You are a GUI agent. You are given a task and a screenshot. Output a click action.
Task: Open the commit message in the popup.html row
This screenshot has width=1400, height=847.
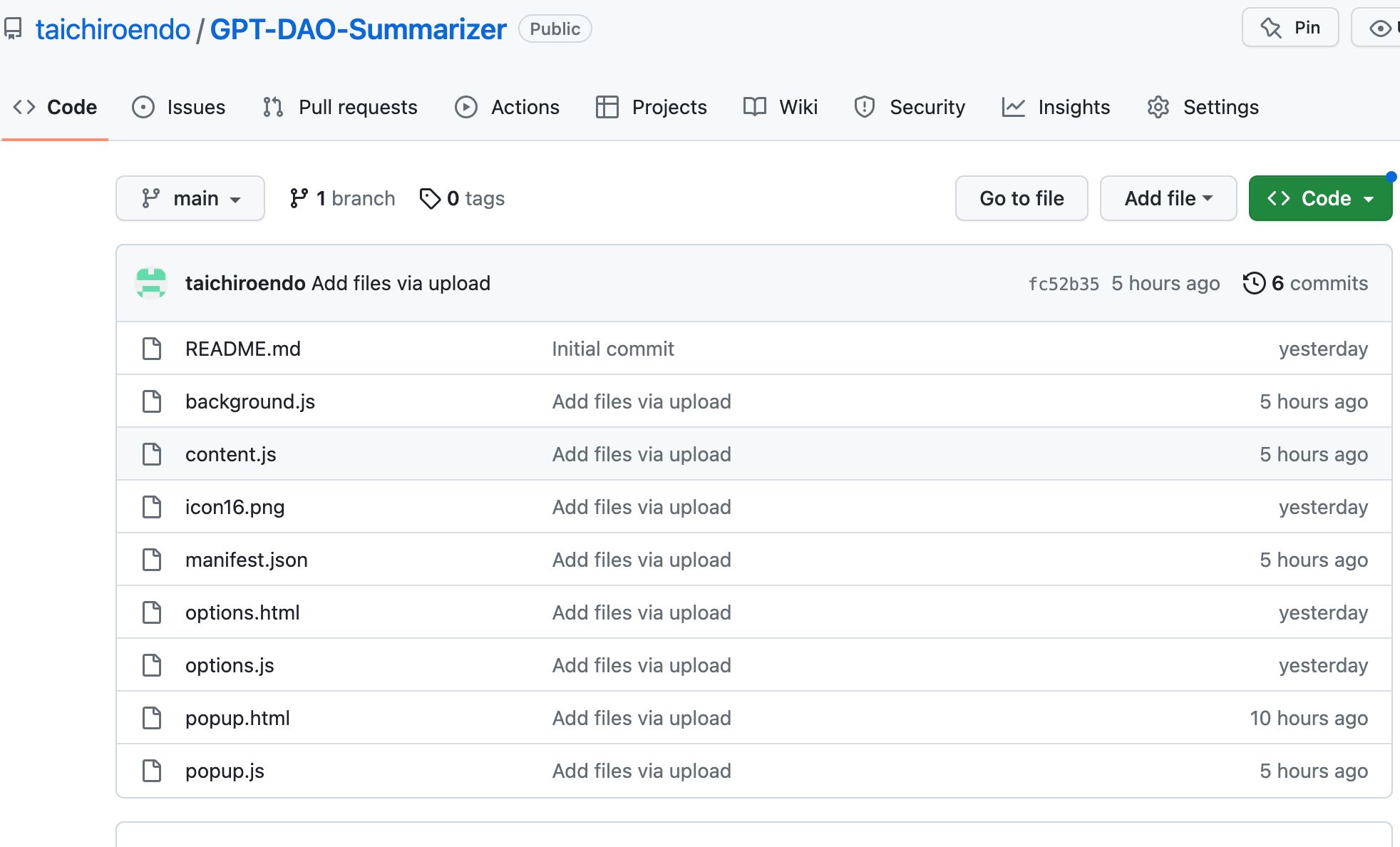click(x=642, y=718)
